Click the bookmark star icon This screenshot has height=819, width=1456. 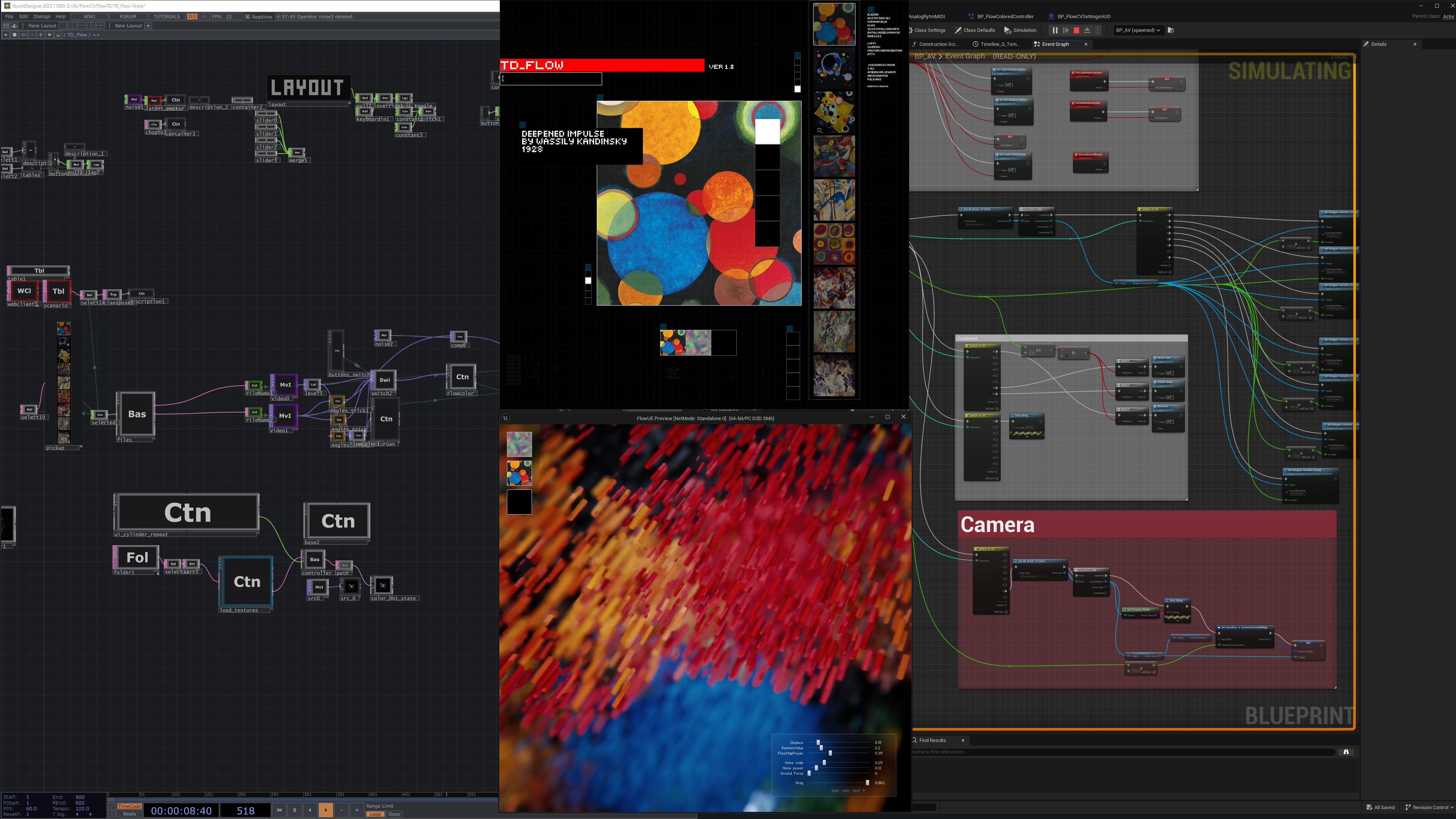point(50,35)
